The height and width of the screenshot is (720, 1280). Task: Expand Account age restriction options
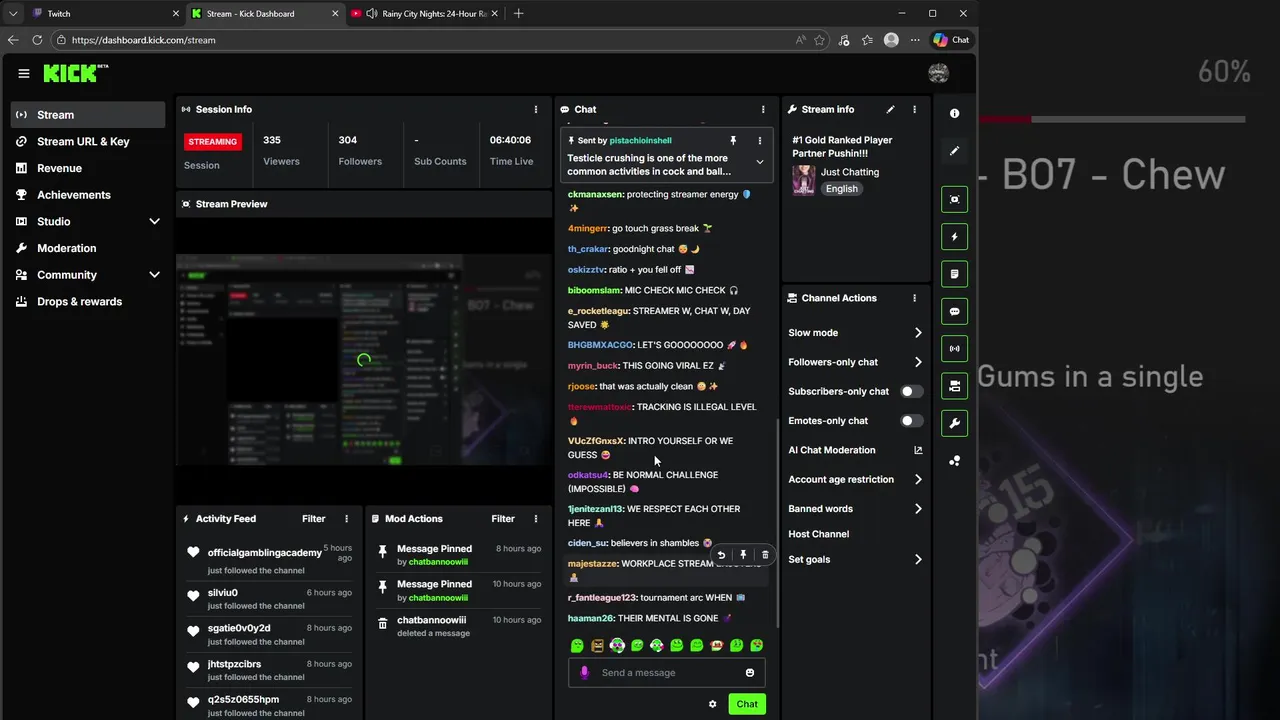click(x=918, y=480)
